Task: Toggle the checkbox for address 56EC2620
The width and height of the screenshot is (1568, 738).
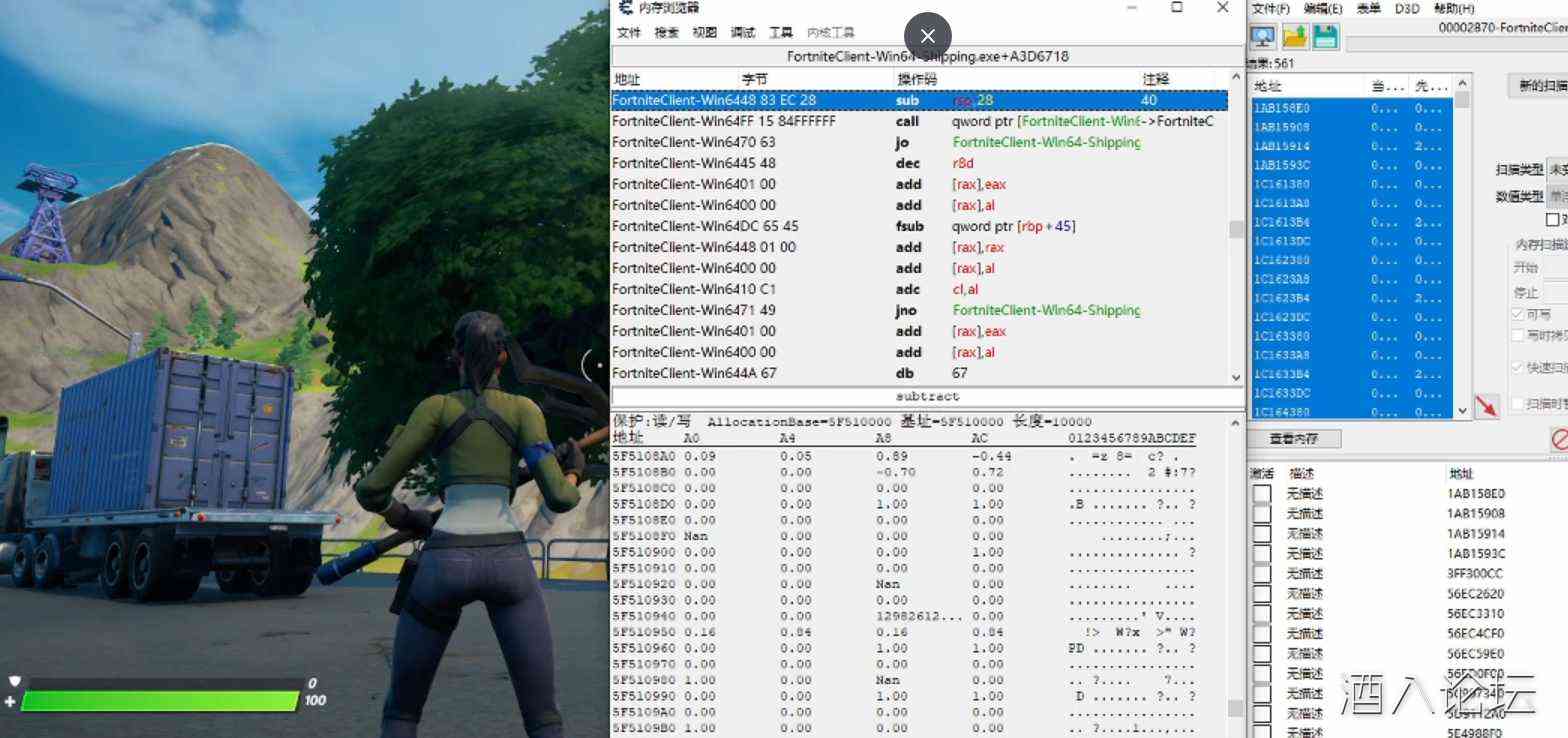Action: [1262, 594]
